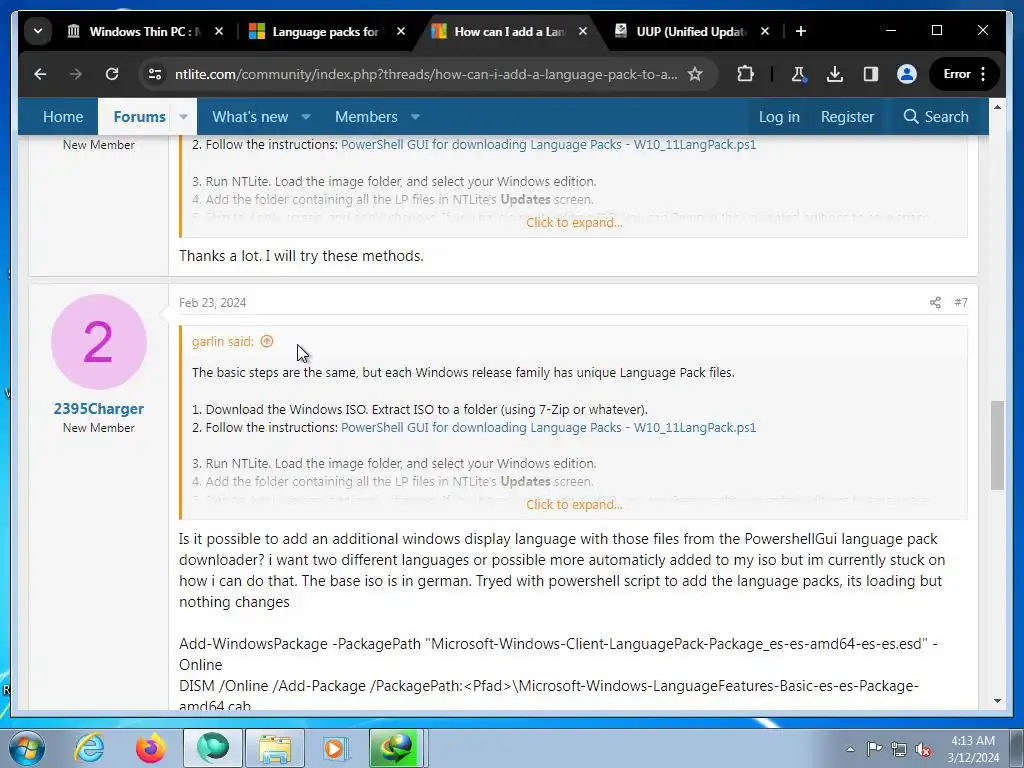Show hidden system tray icons
The height and width of the screenshot is (768, 1024).
850,749
